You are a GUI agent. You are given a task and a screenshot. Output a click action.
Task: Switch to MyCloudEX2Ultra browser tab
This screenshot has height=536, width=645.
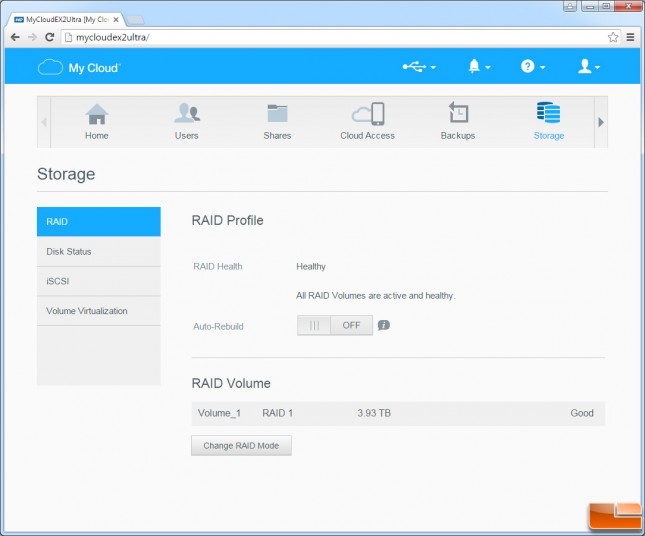pyautogui.click(x=67, y=19)
